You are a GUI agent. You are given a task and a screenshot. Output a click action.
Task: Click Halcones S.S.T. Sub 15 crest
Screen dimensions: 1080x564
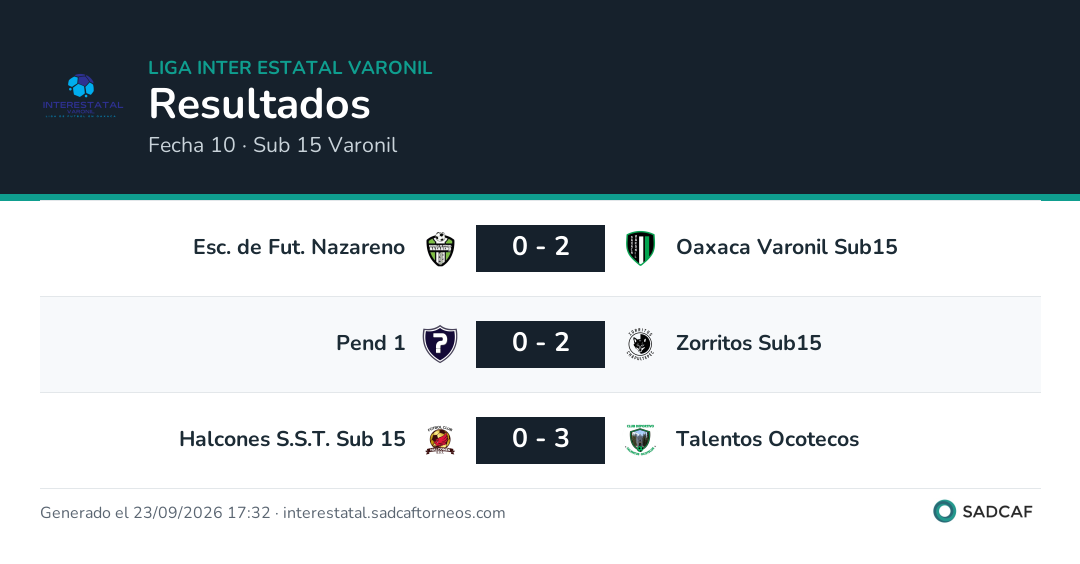point(440,440)
